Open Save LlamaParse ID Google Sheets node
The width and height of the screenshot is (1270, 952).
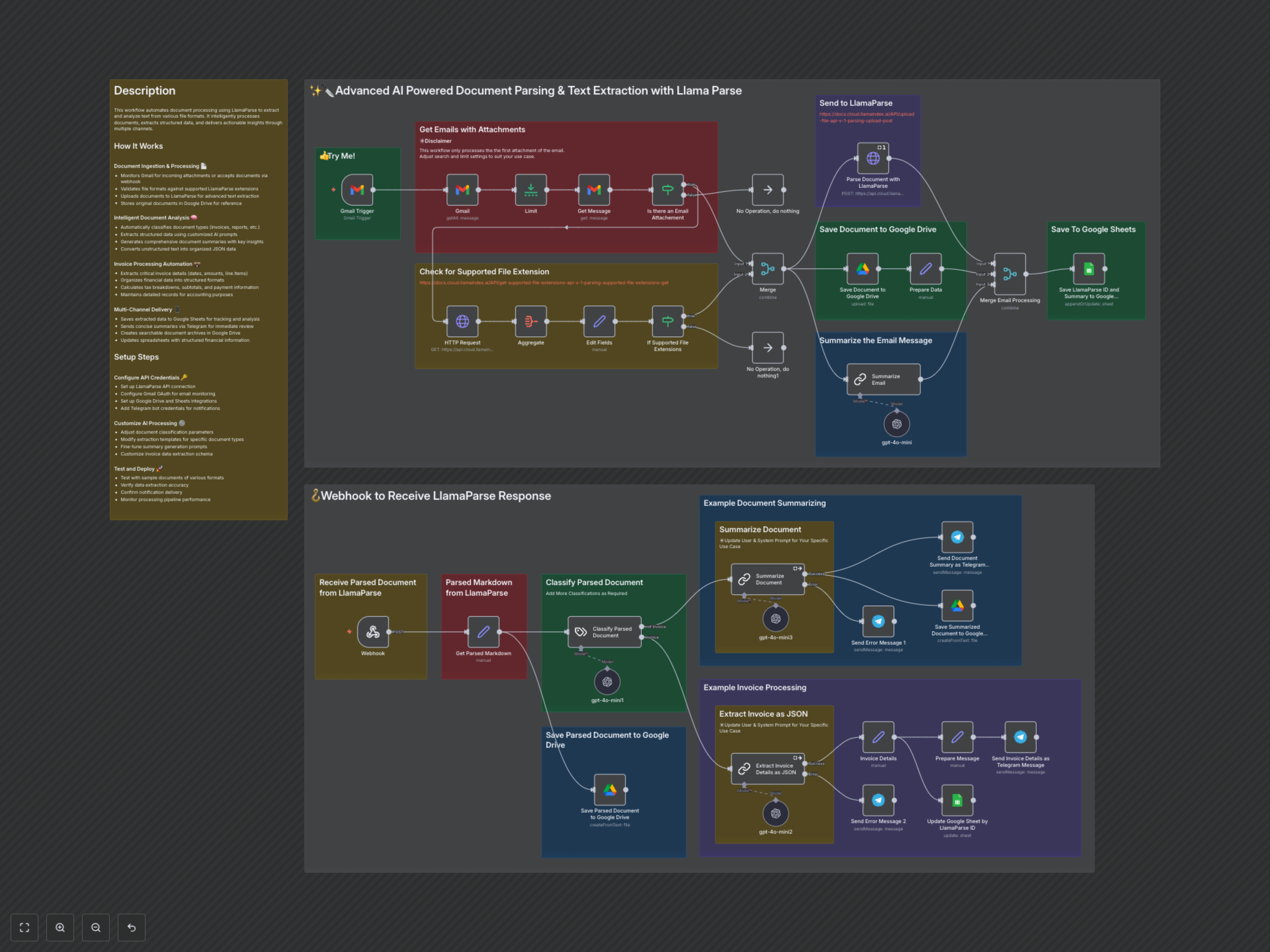point(1088,268)
